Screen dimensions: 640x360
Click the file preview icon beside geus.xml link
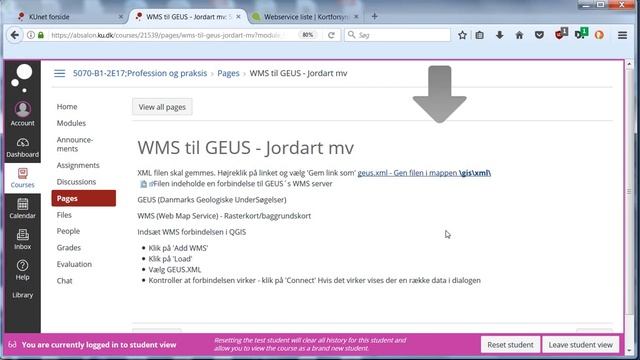(x=143, y=184)
